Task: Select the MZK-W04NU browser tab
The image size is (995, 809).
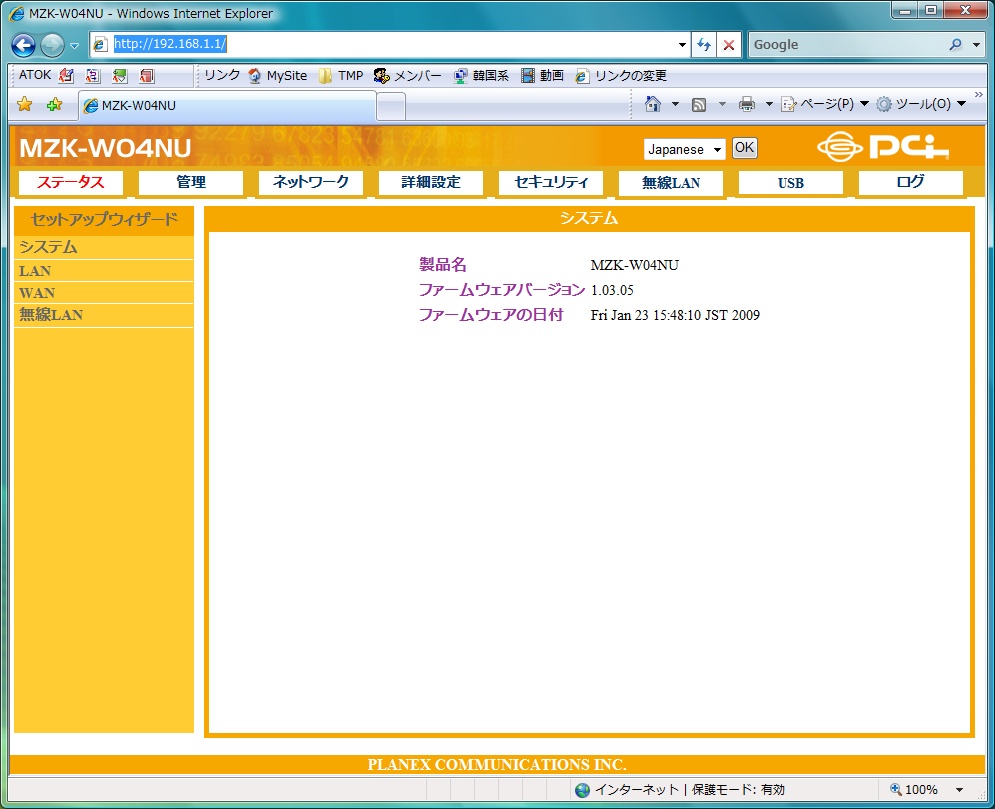Action: (x=228, y=105)
